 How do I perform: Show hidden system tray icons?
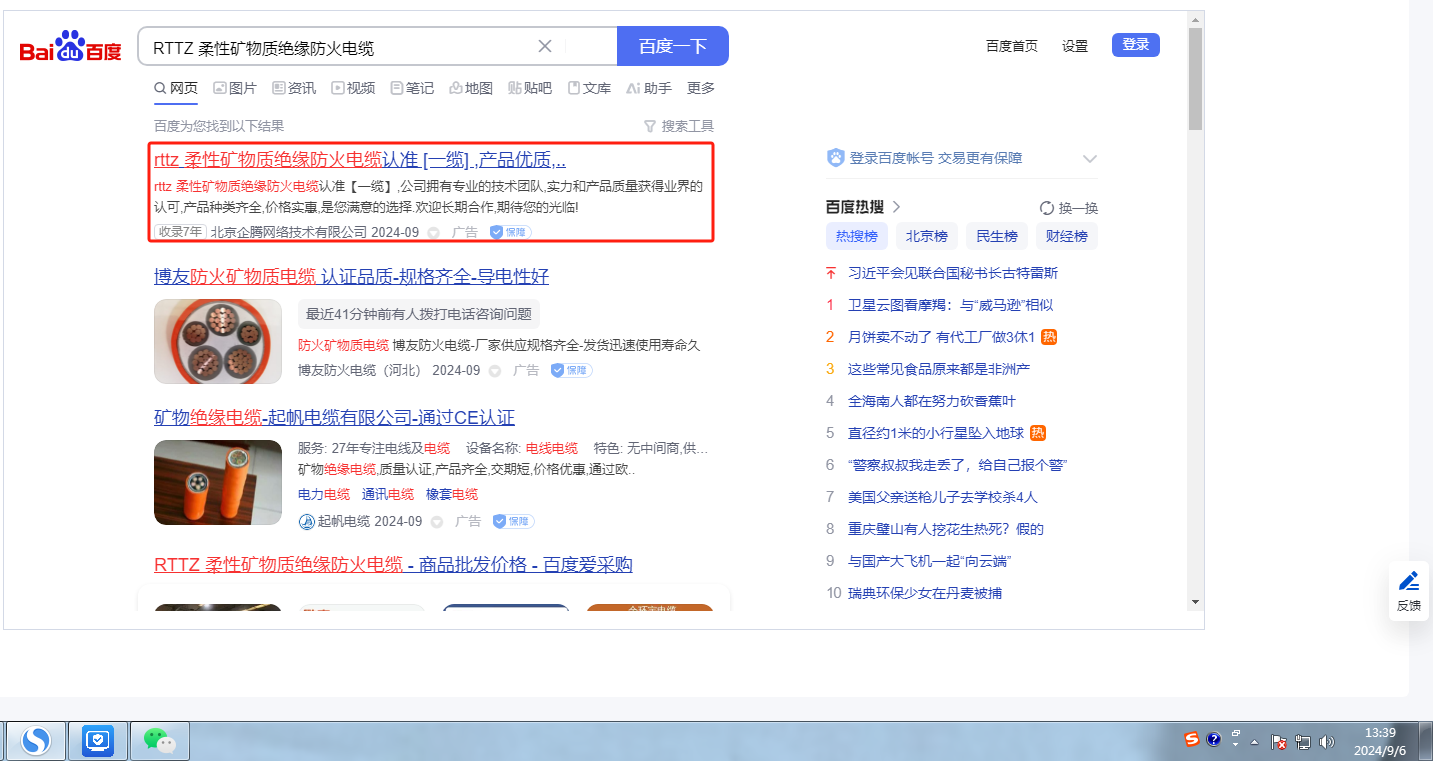coord(1254,742)
